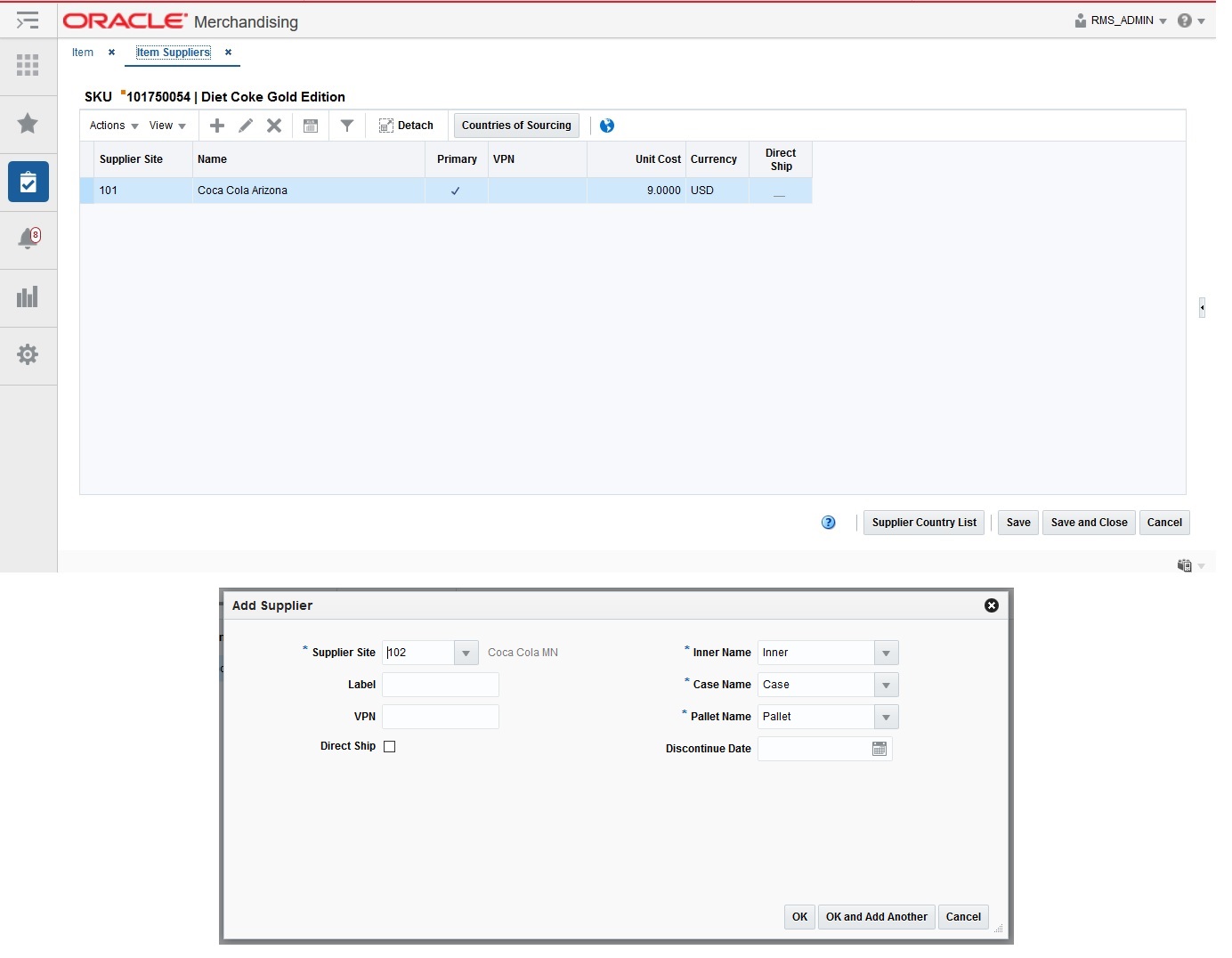The image size is (1232, 958).
Task: Click the VPN input field in dialog
Action: pos(441,717)
